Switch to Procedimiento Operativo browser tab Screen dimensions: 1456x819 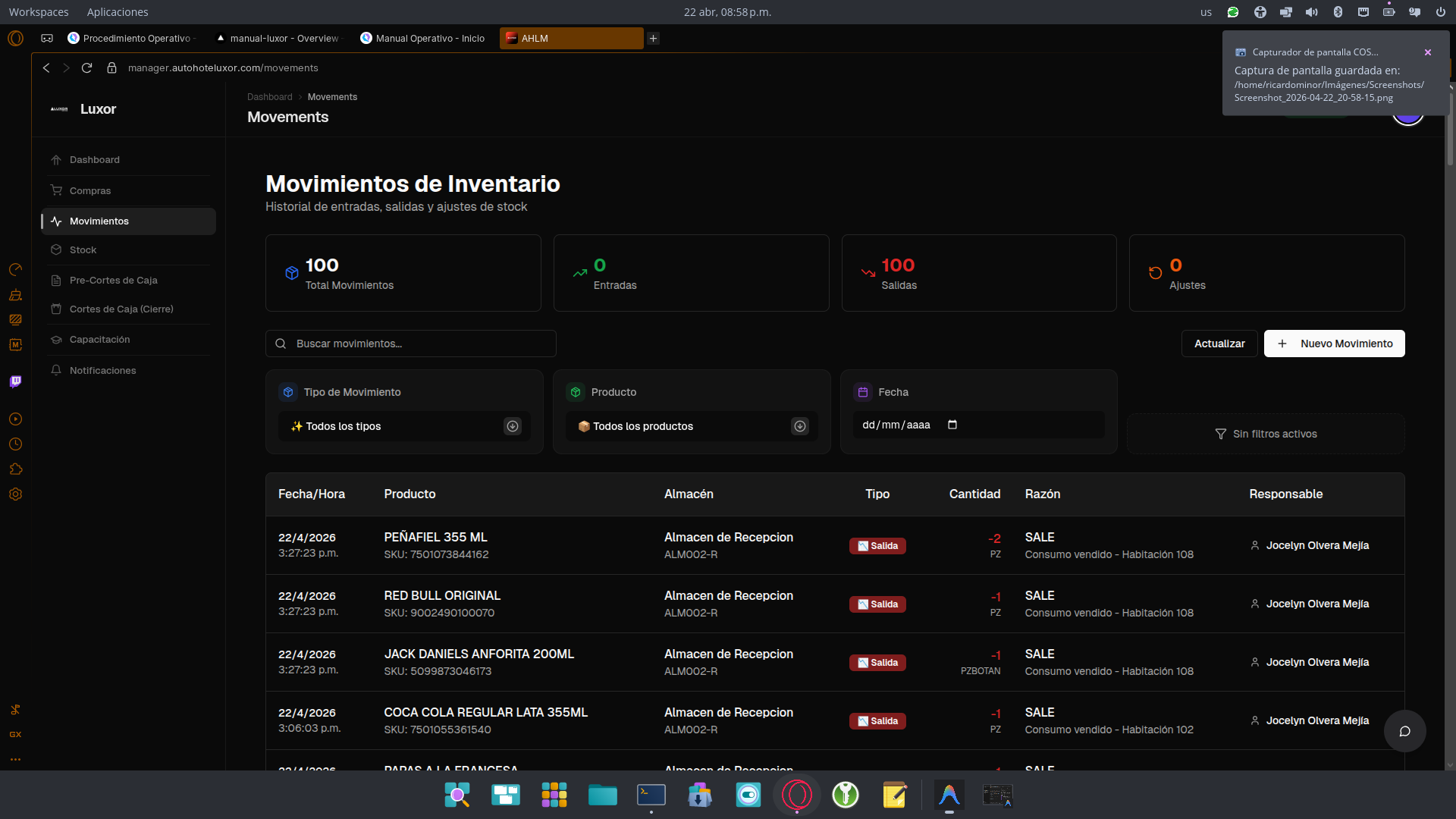tap(133, 39)
